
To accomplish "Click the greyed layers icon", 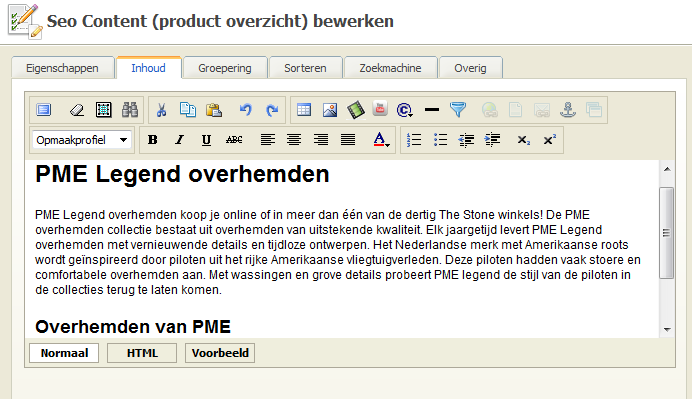I will point(594,109).
